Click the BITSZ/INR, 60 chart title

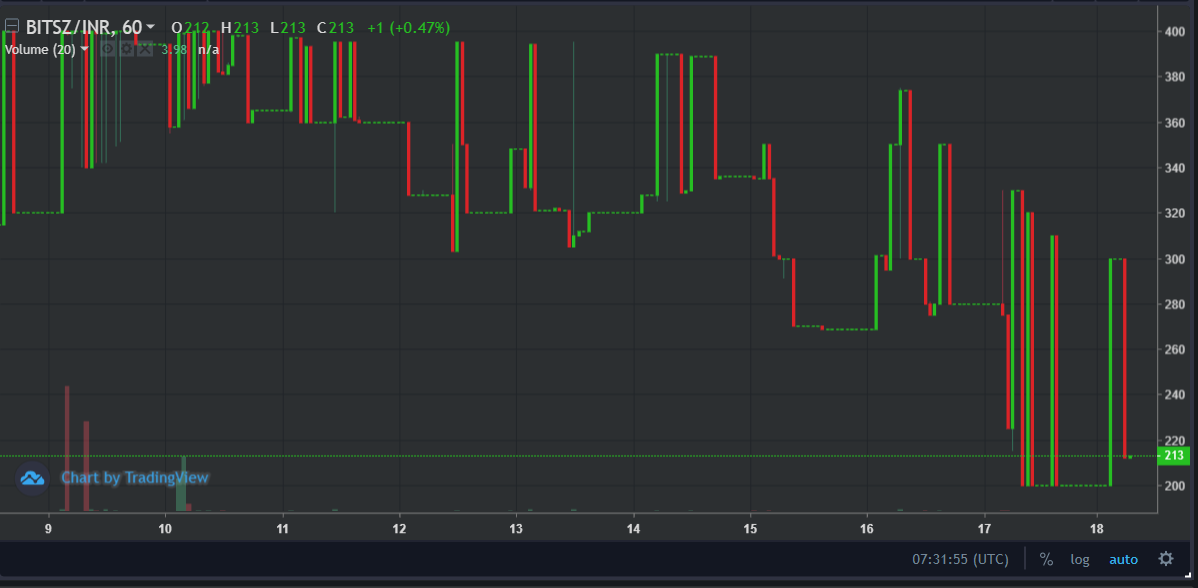pyautogui.click(x=84, y=27)
